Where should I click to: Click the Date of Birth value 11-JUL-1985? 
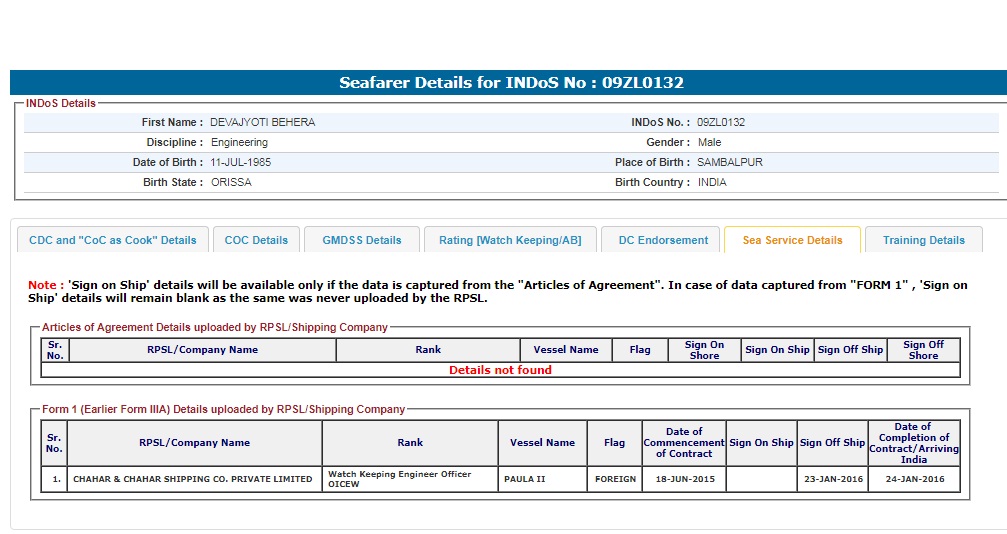click(x=240, y=162)
